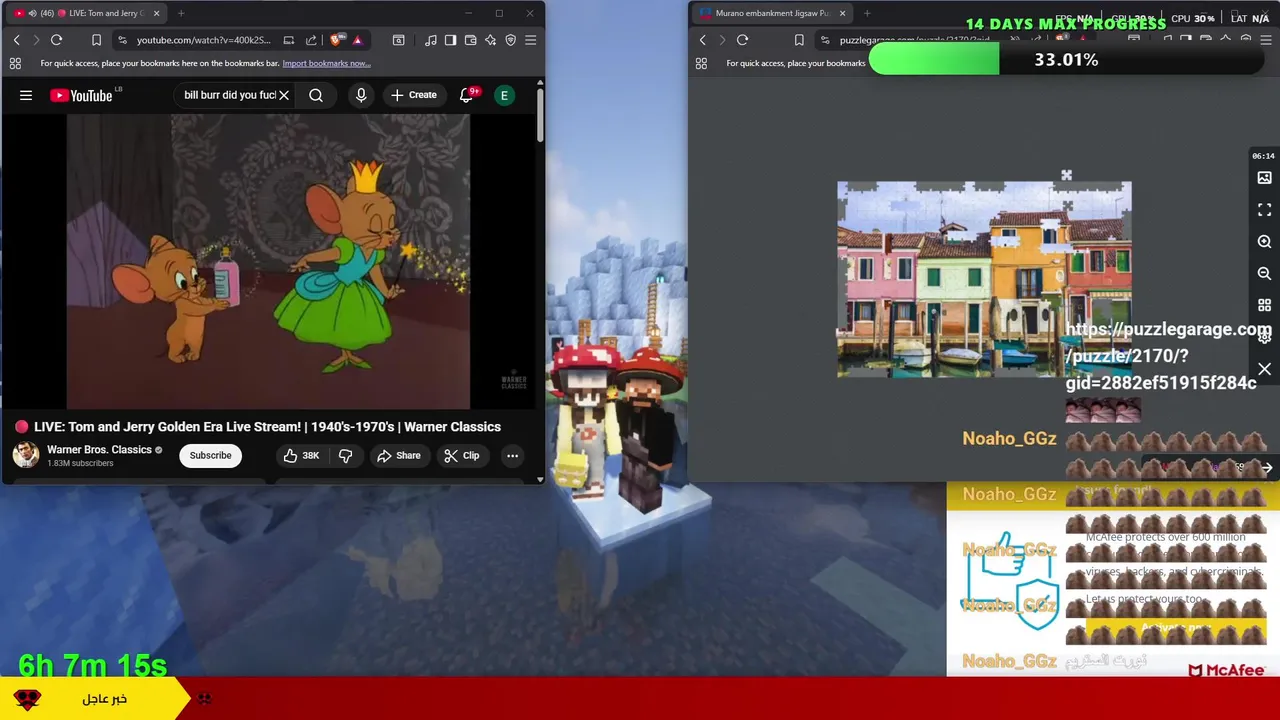Open YouTube notifications bell
The image size is (1280, 720).
coord(467,95)
